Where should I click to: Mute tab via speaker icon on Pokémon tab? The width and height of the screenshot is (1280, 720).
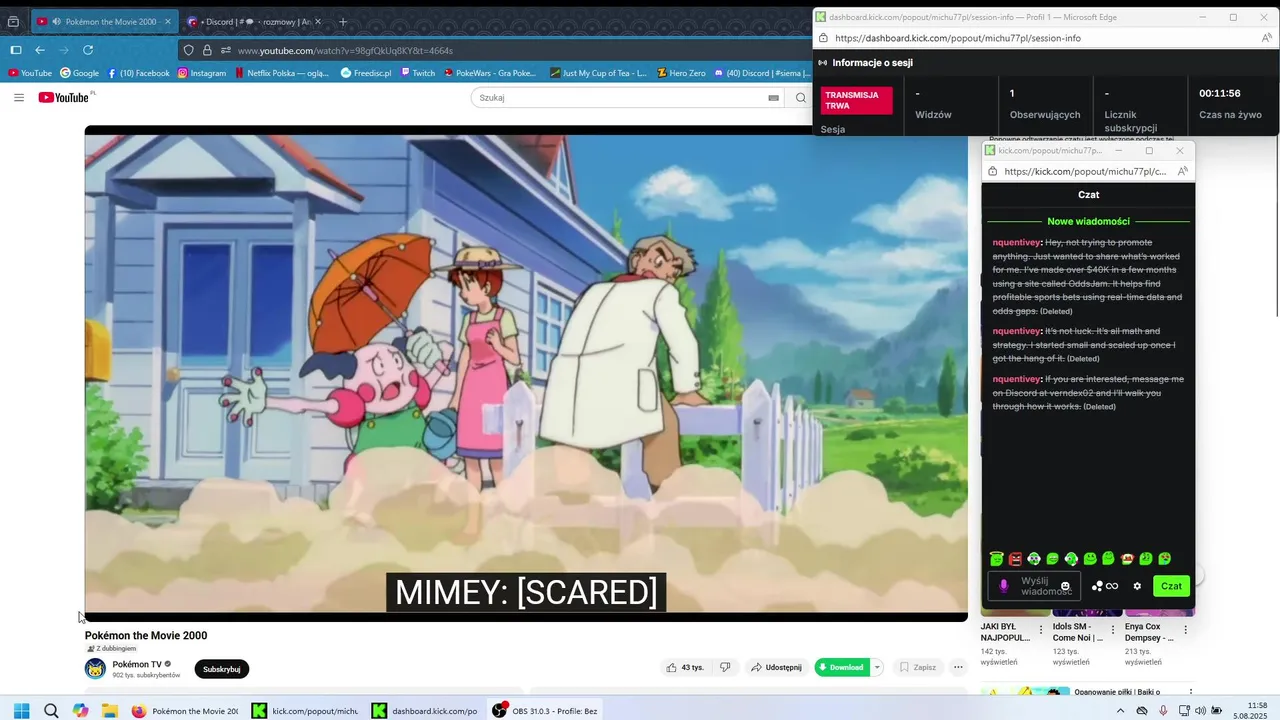(56, 21)
